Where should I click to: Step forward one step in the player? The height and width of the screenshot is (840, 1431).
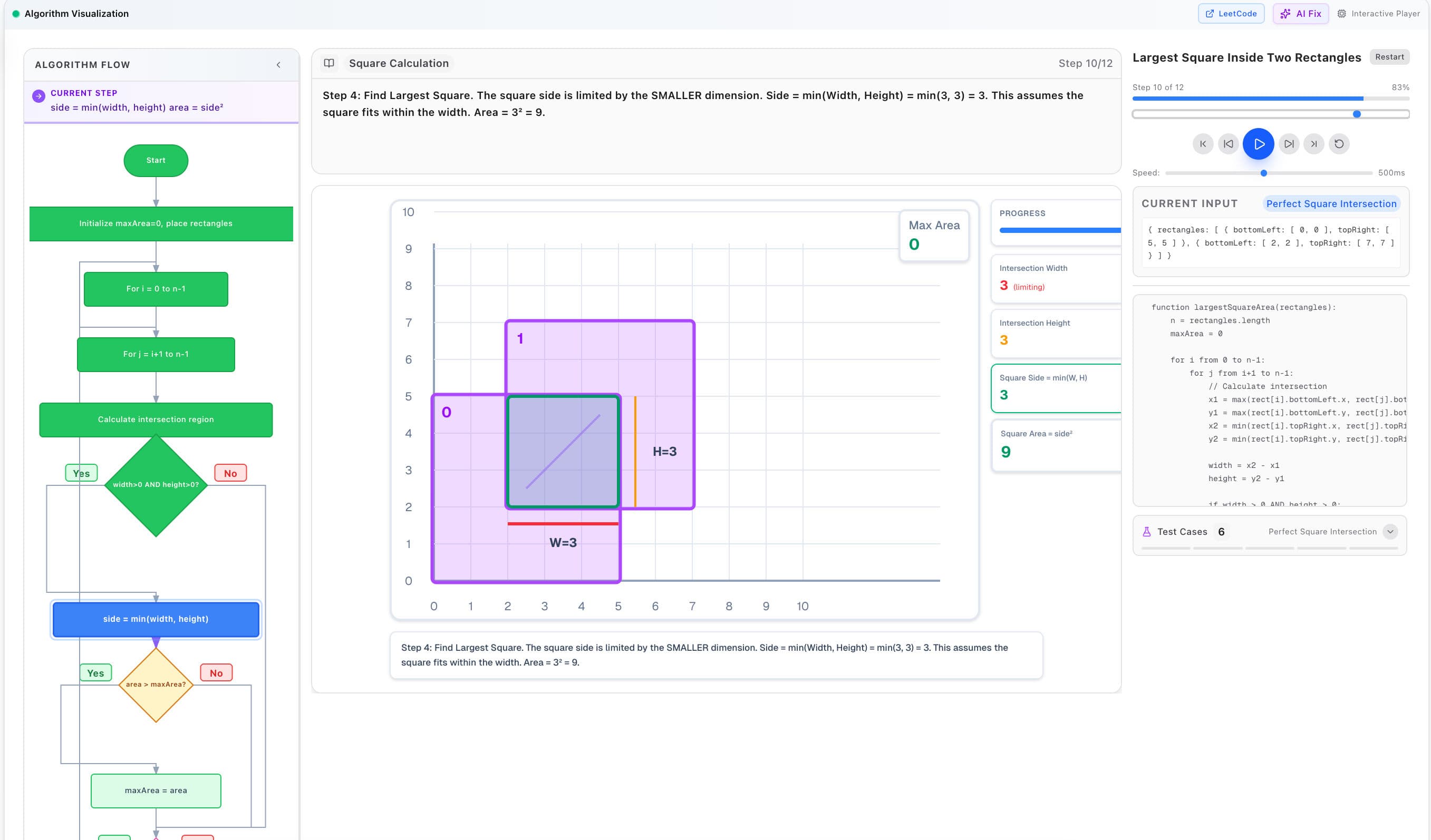pos(1289,143)
